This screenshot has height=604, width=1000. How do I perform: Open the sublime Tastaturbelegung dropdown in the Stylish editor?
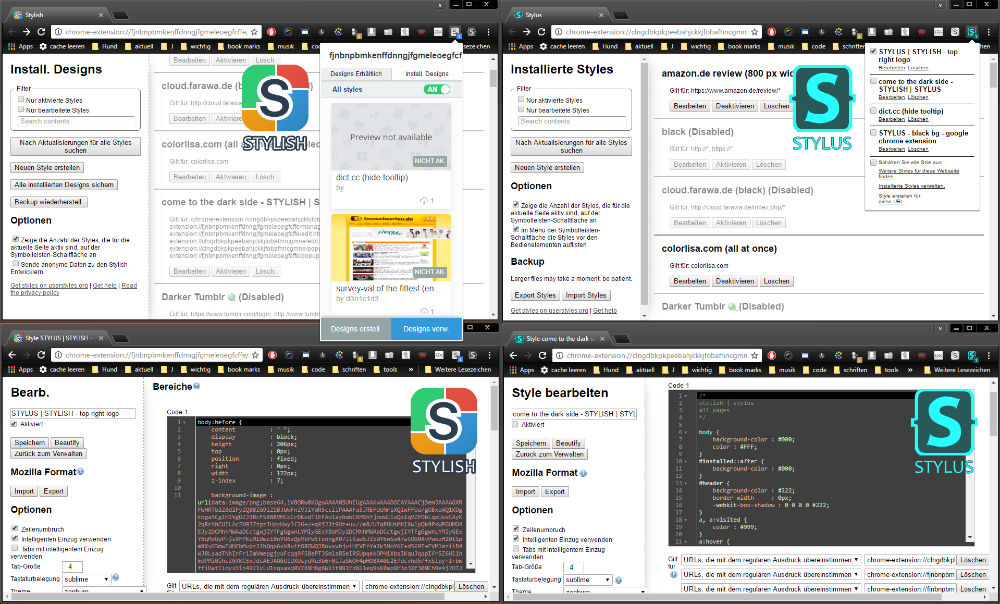(83, 578)
